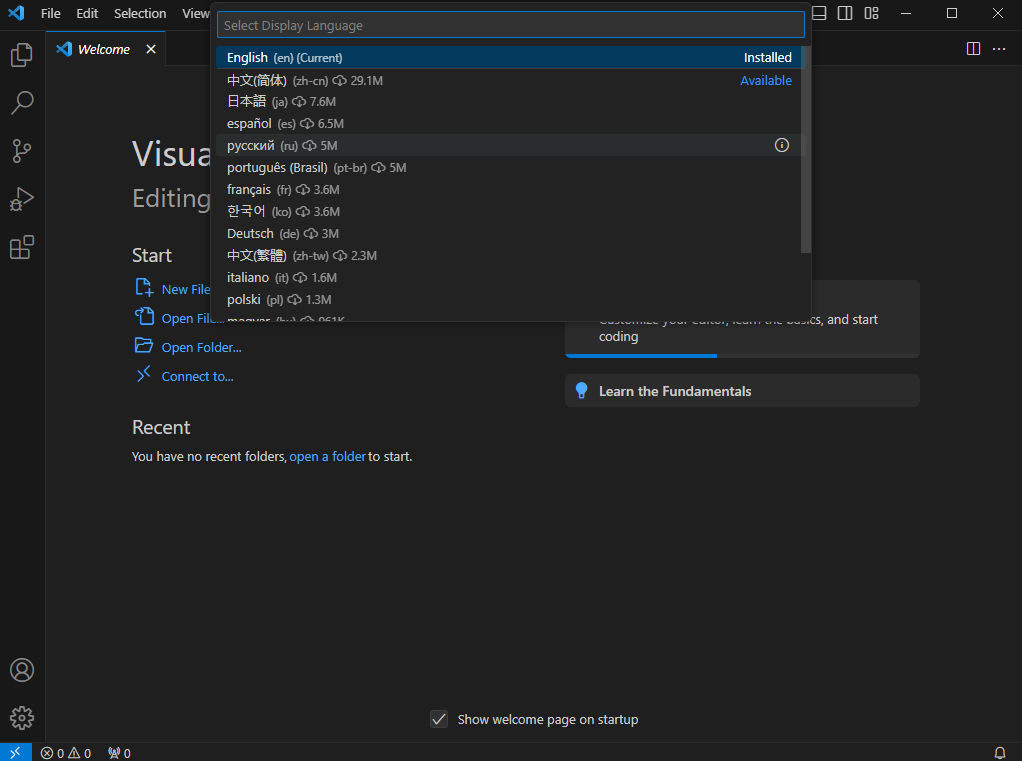1022x761 pixels.
Task: Click the New File icon
Action: click(144, 287)
